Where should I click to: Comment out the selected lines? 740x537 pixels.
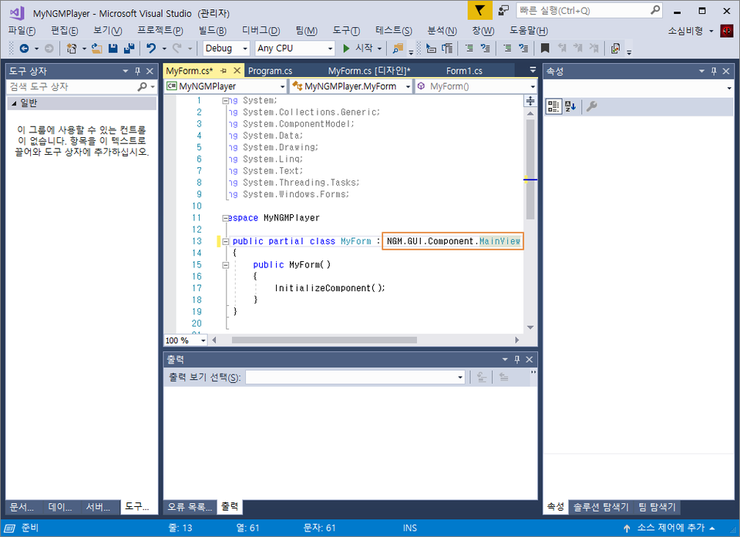pos(507,48)
